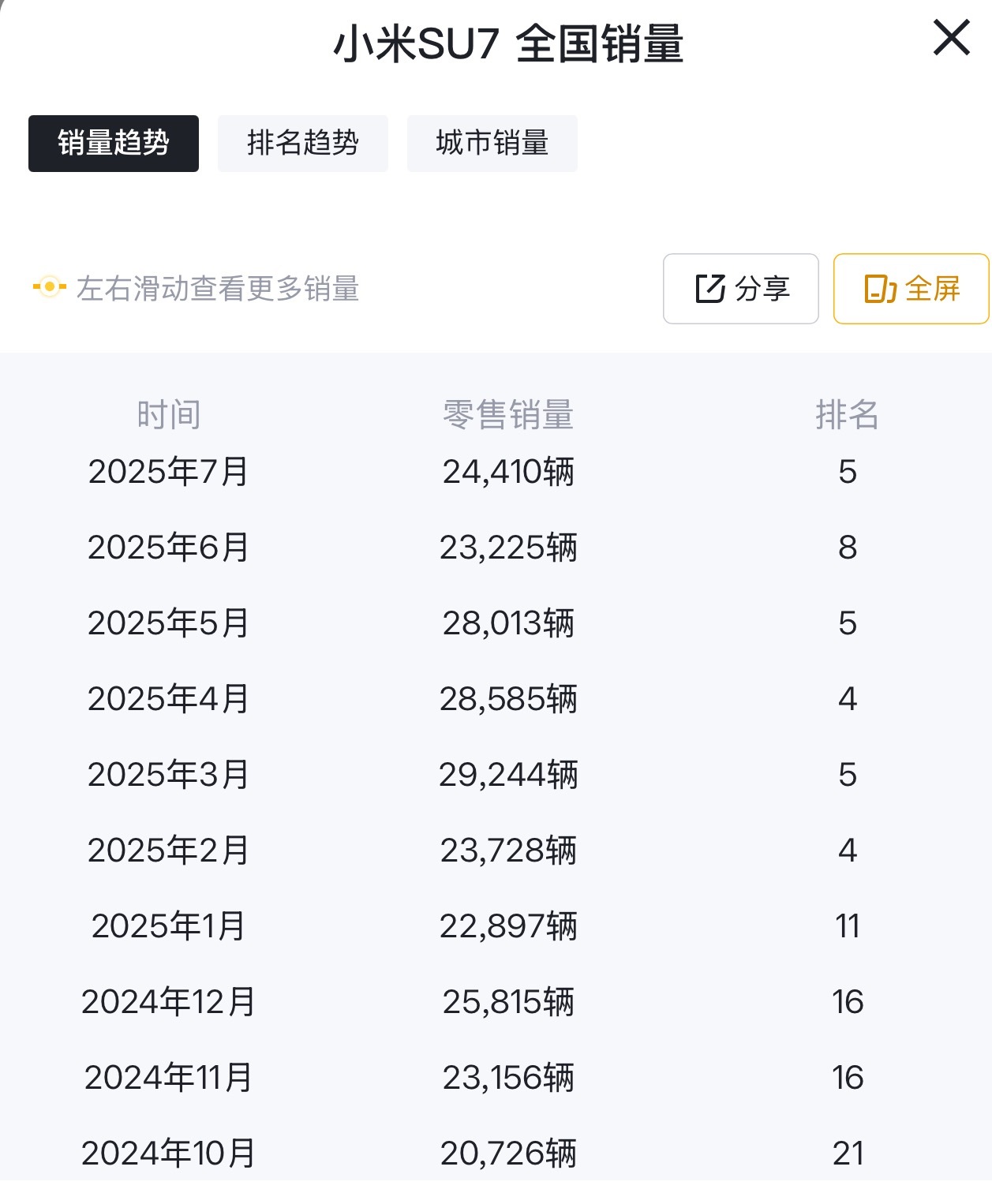
Task: Click the 左右滑动查看更多销量 hint text
Action: [218, 289]
